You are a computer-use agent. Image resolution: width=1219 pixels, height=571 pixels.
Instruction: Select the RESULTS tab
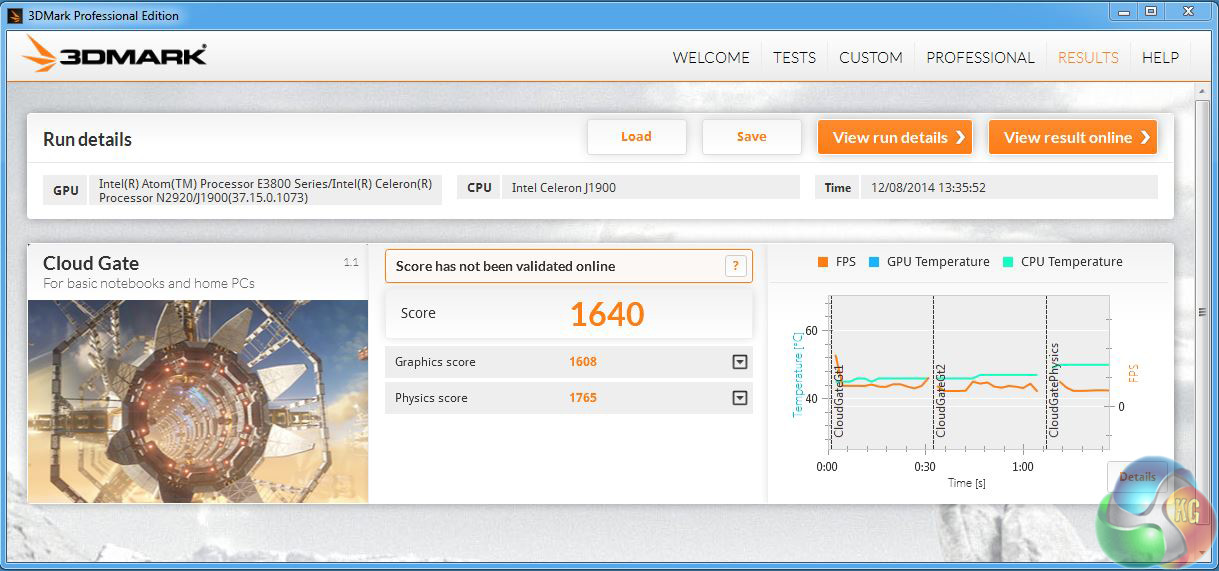tap(1088, 58)
